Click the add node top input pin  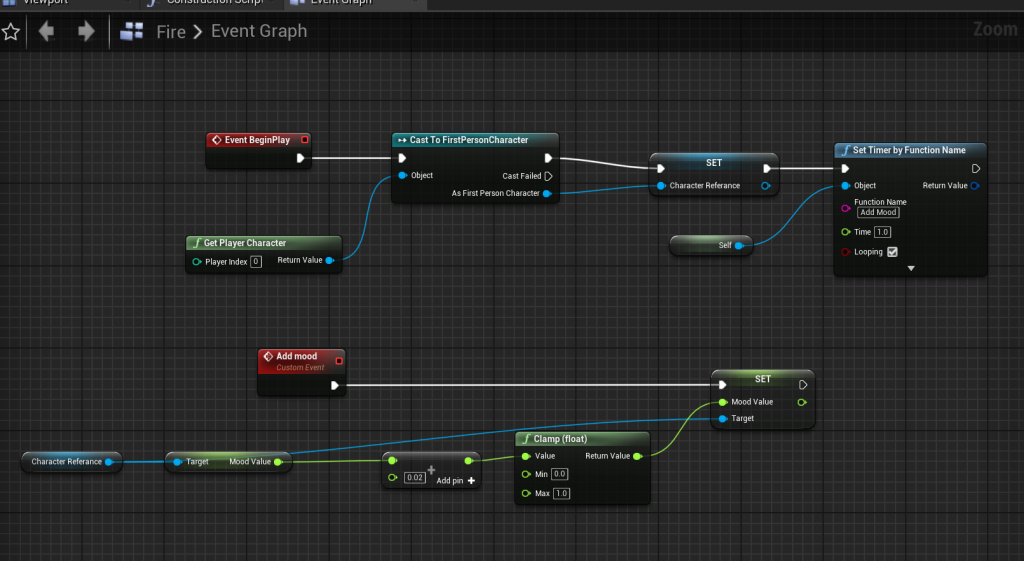[392, 461]
